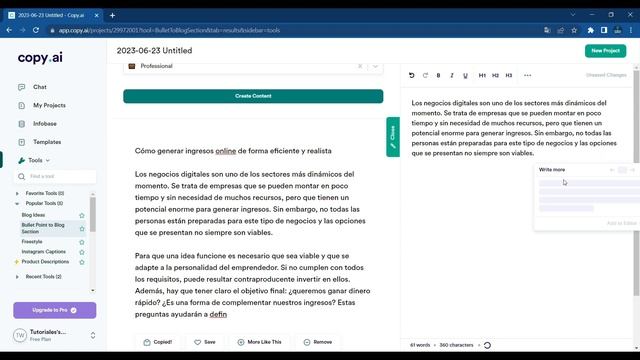
Task: Open the browser side panel icon
Action: click(x=604, y=30)
